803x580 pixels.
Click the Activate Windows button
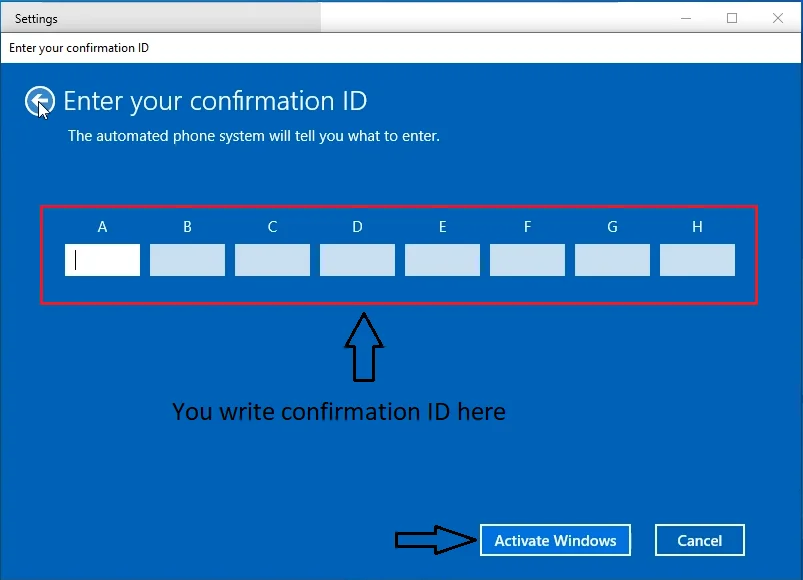[555, 540]
